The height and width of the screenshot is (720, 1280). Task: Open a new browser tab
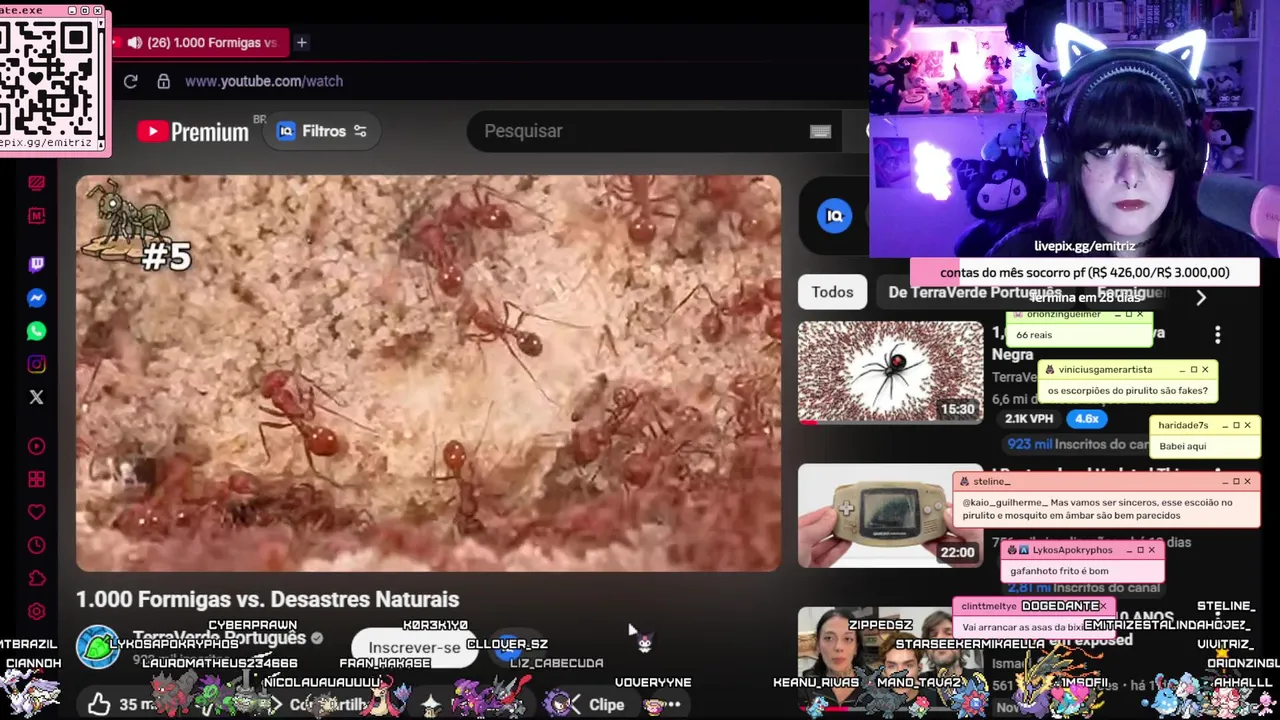pos(301,42)
